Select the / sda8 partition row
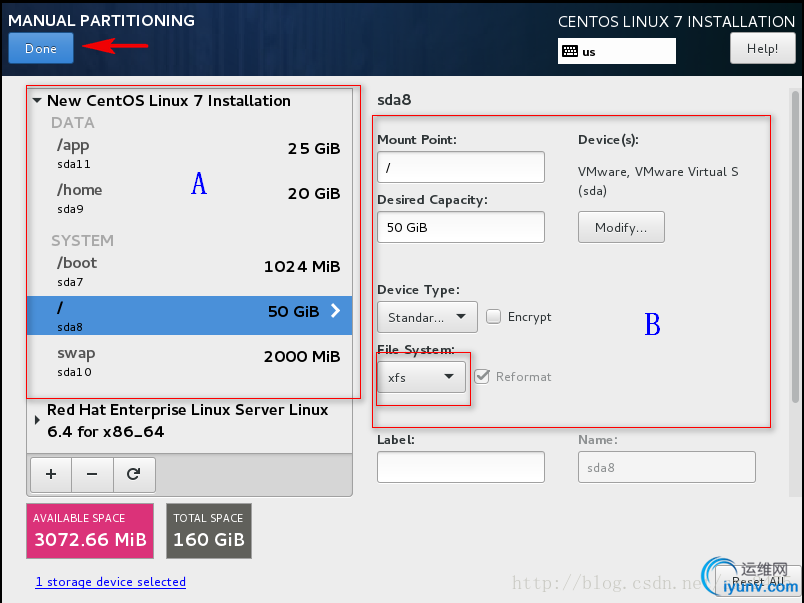The width and height of the screenshot is (804, 603). pos(190,315)
